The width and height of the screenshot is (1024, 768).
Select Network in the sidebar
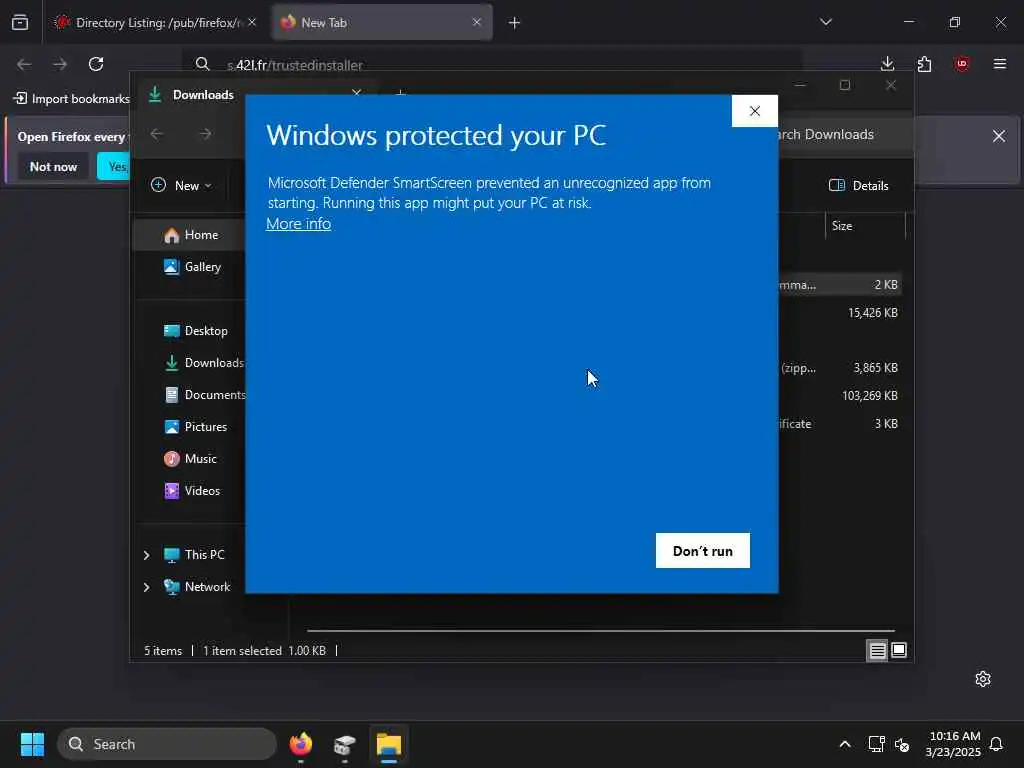[x=197, y=587]
